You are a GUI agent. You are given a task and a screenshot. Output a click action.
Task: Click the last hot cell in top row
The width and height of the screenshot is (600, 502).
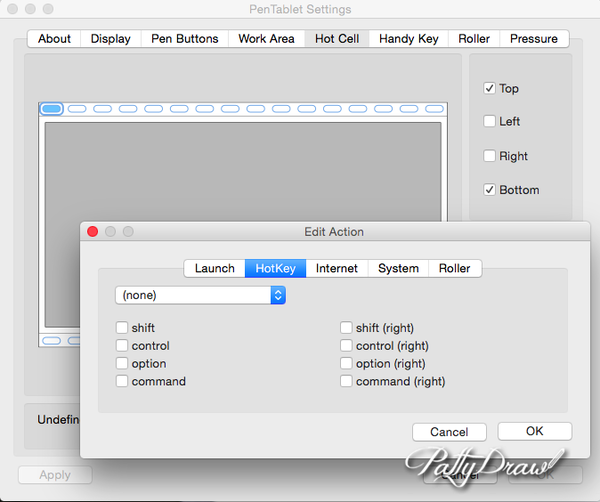[435, 109]
